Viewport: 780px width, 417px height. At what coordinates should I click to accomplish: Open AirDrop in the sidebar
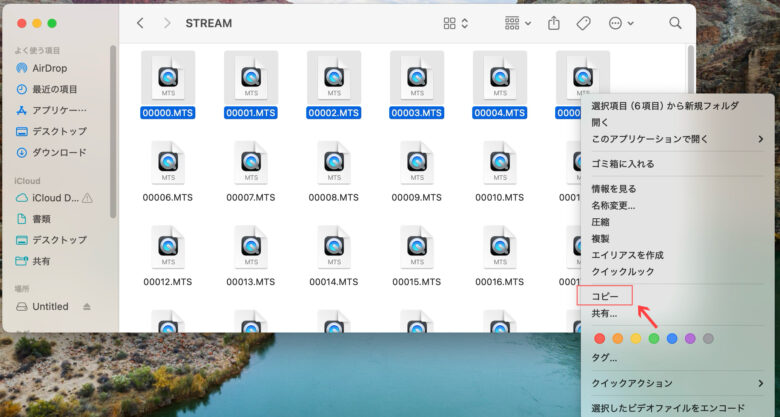(49, 68)
